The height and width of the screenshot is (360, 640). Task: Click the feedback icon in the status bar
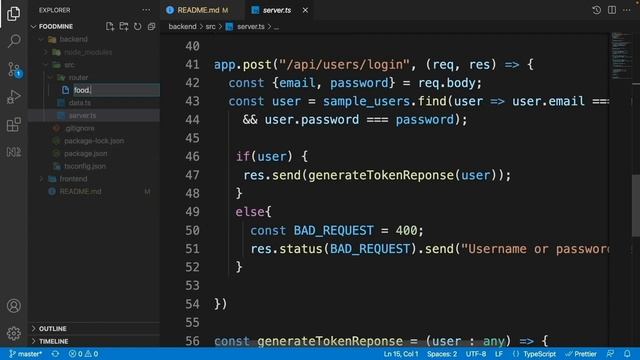pyautogui.click(x=610, y=354)
